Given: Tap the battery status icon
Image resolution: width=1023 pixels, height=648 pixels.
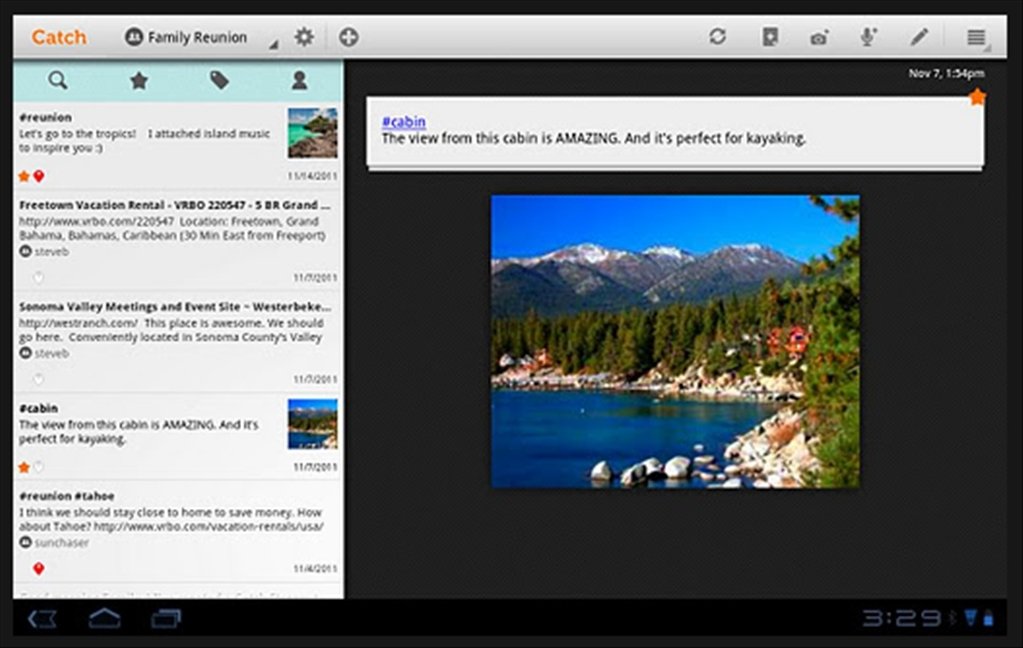Looking at the screenshot, I should pyautogui.click(x=988, y=617).
